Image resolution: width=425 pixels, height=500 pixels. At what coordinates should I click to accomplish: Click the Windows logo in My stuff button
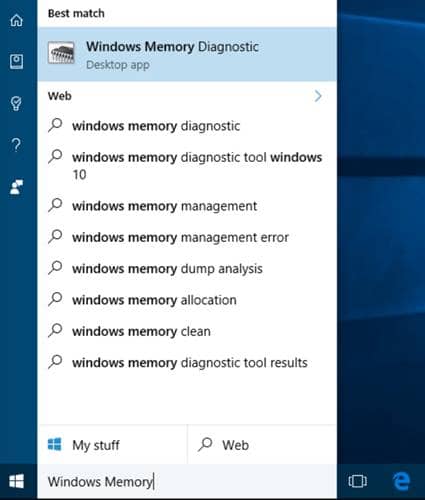55,444
